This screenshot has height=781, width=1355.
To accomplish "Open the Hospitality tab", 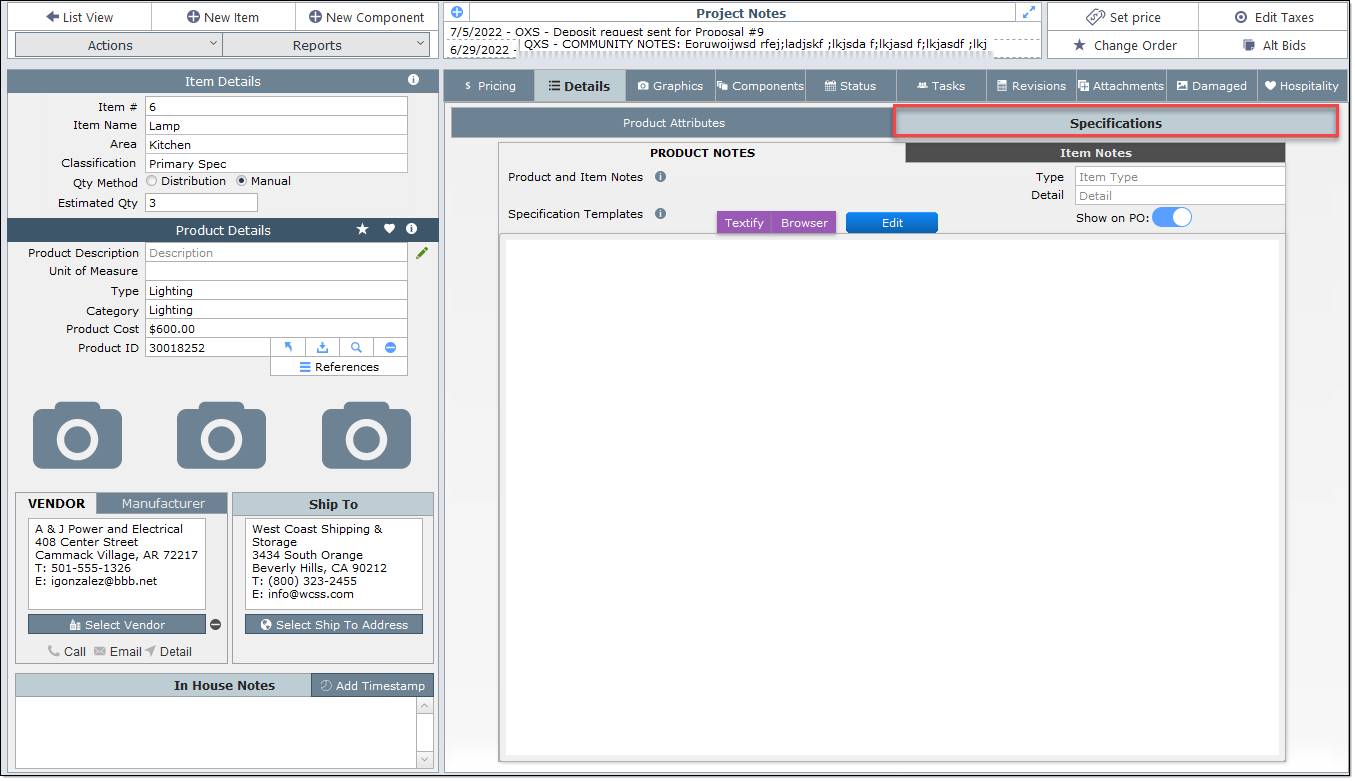I will coord(1301,86).
